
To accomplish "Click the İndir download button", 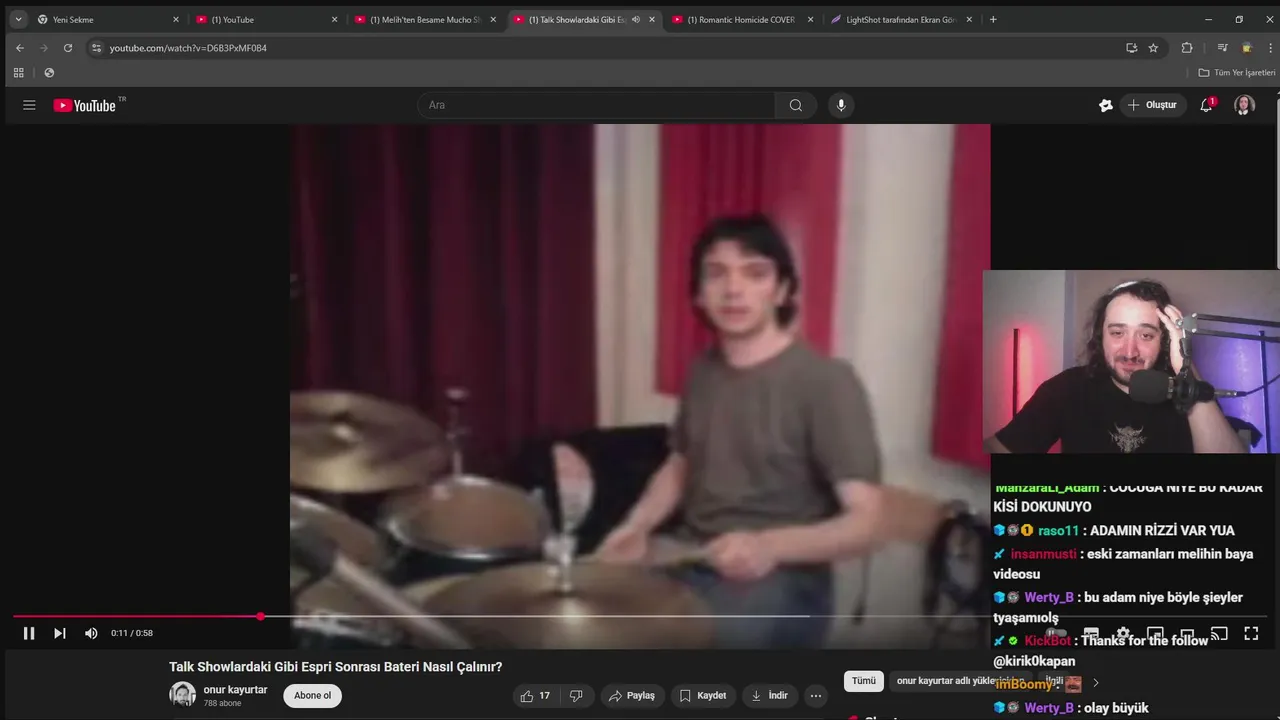I will tap(770, 696).
